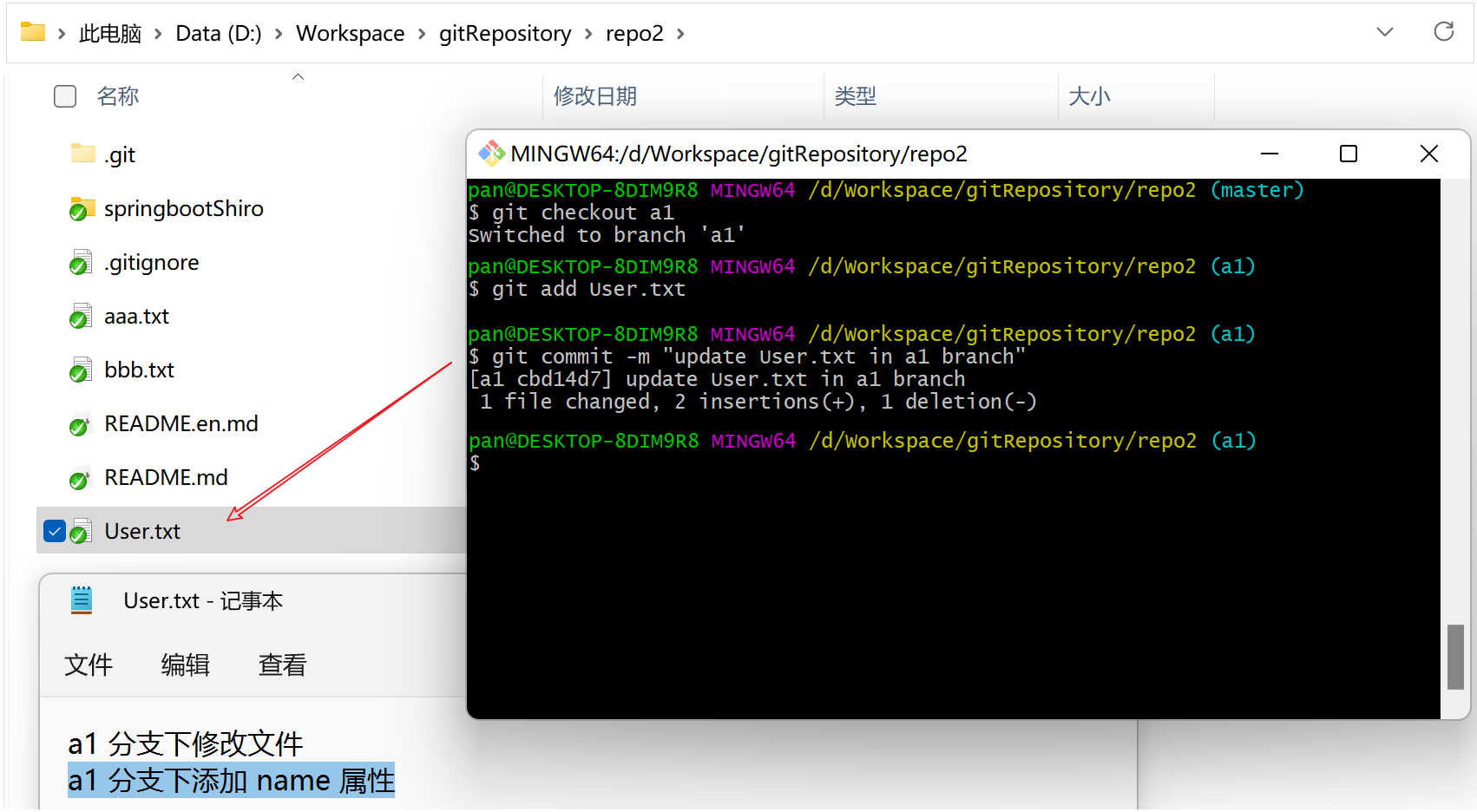Click the Git Bash terminal scrollbar thumb
This screenshot has height=812, width=1477.
click(1455, 657)
